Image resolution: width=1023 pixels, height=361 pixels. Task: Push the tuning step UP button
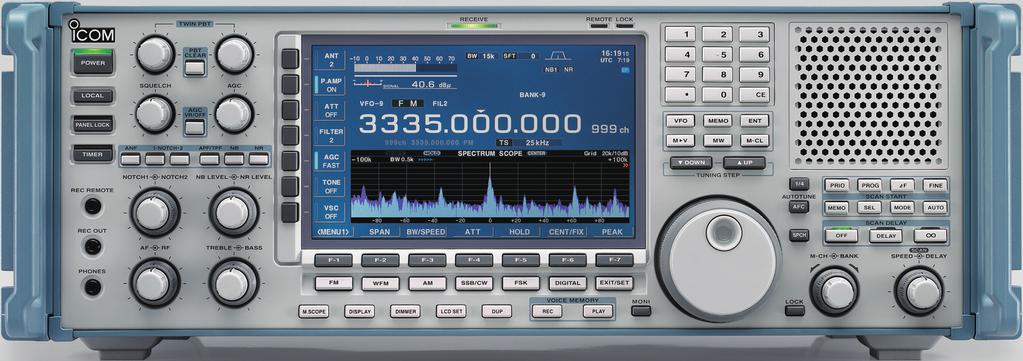coord(744,163)
